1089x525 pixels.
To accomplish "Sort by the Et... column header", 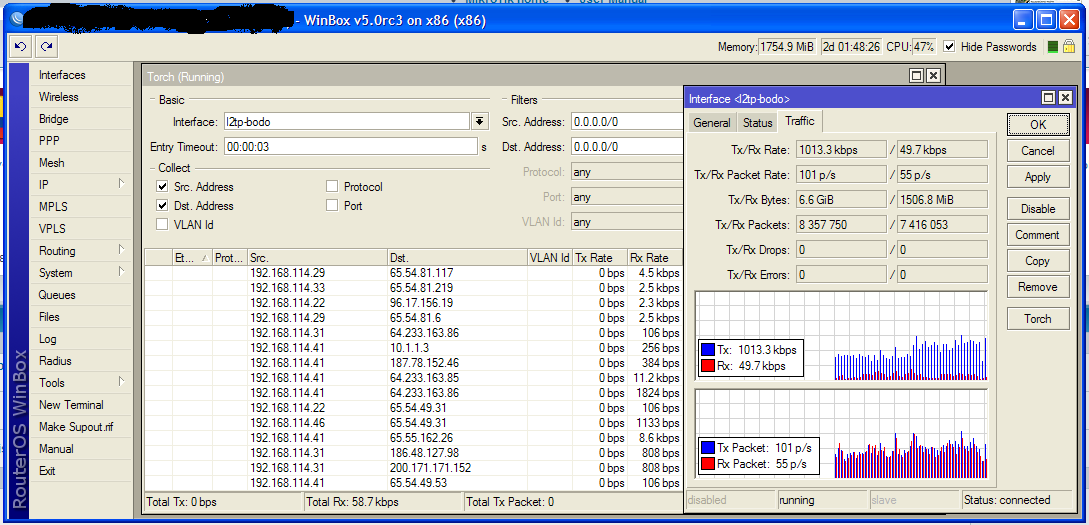I will (192, 258).
